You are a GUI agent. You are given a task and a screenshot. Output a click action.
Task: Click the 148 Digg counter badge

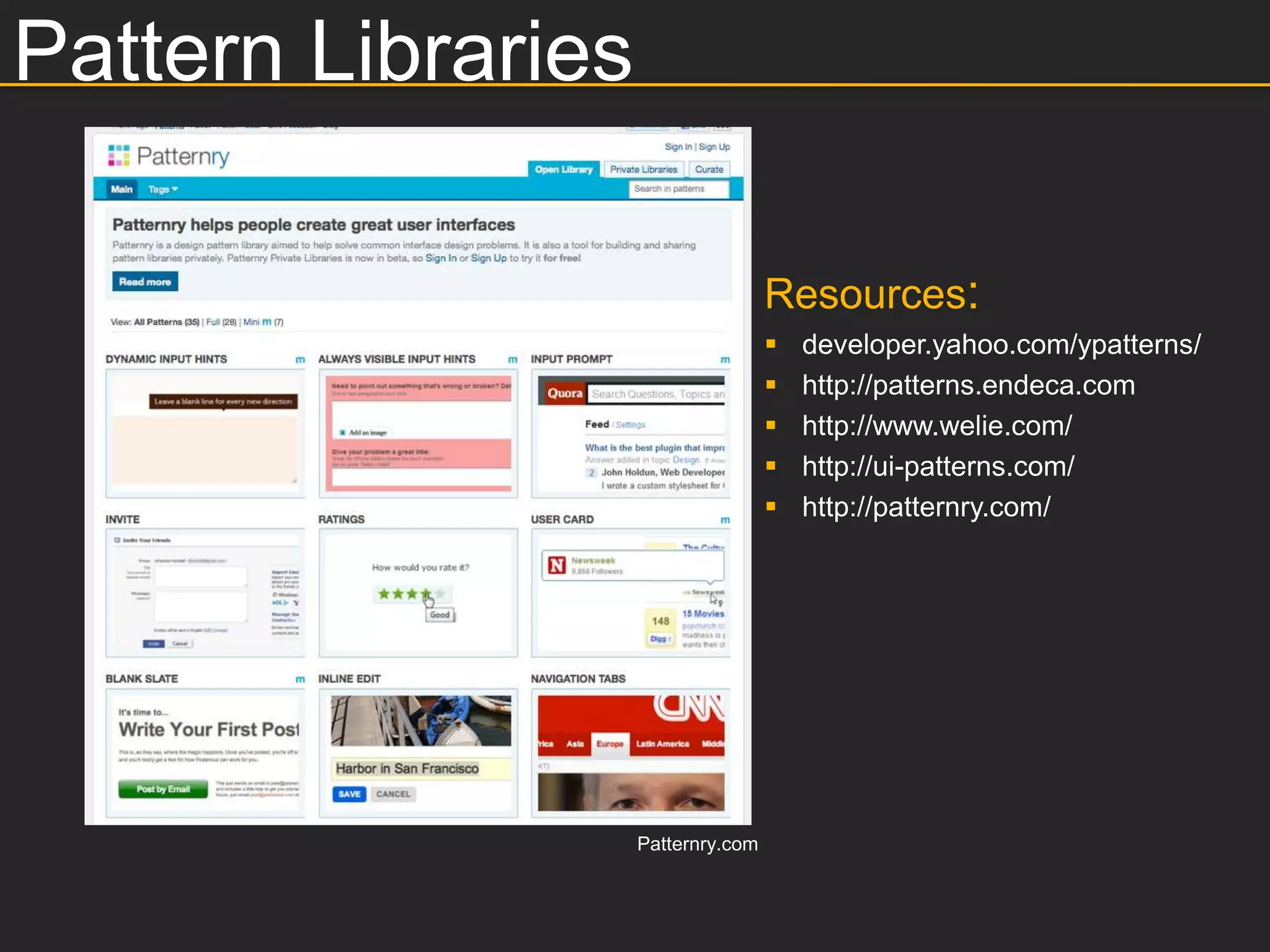pos(660,628)
